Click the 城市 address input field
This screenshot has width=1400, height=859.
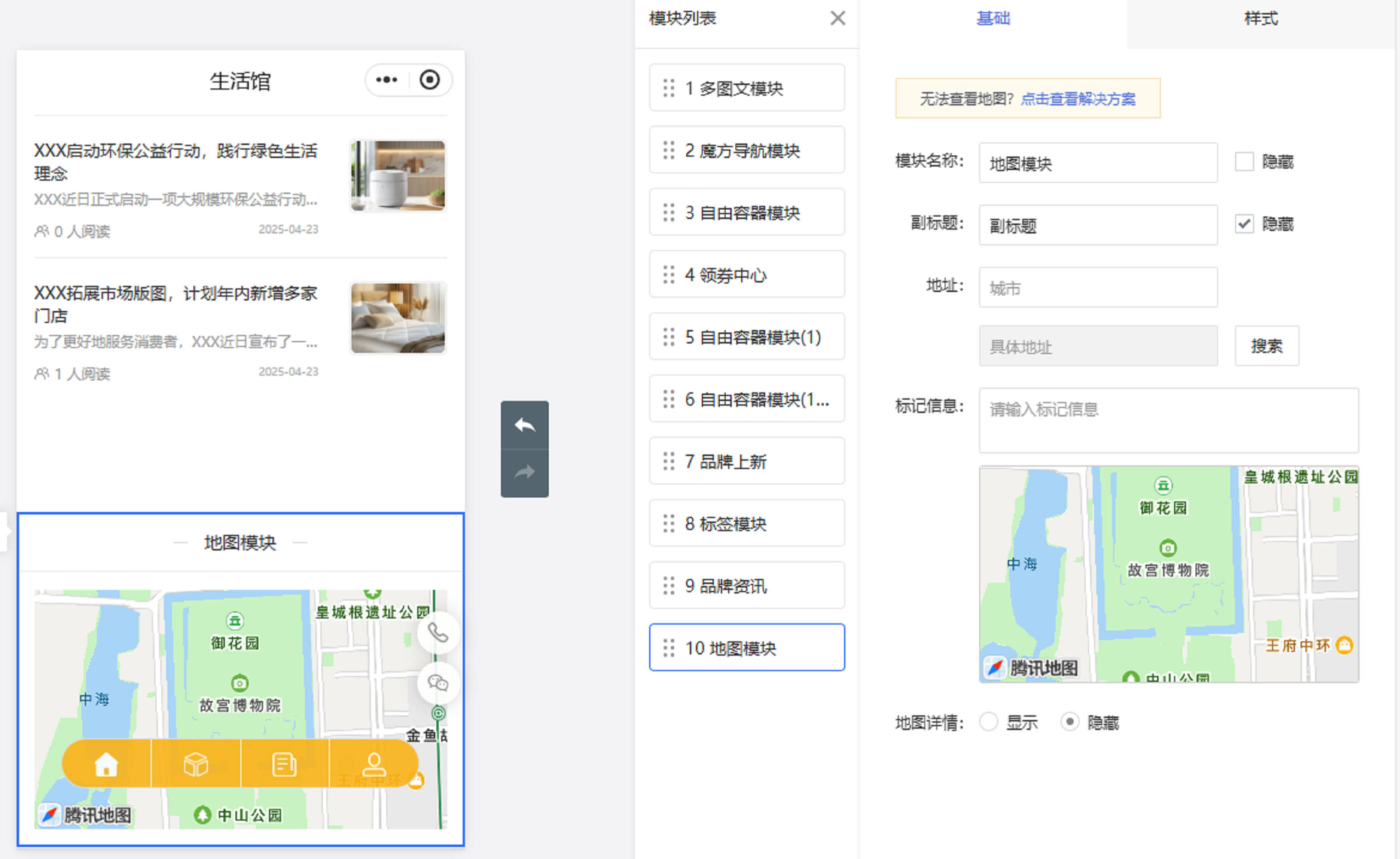[1097, 287]
